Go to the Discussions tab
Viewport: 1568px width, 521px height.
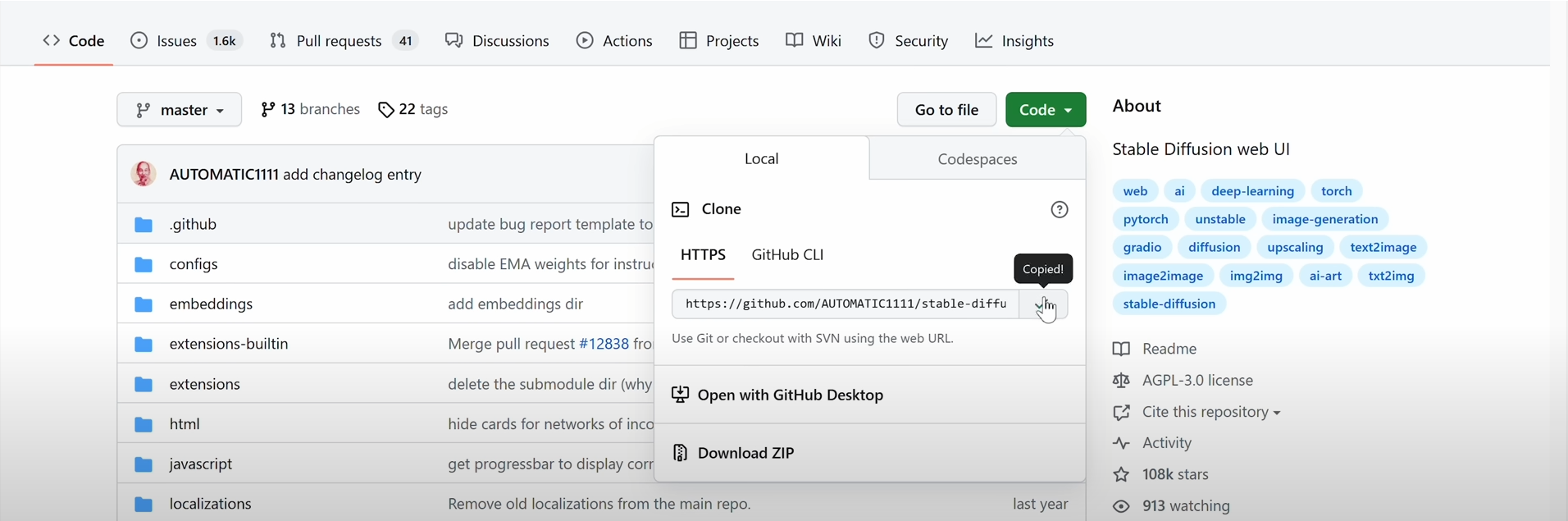click(497, 40)
